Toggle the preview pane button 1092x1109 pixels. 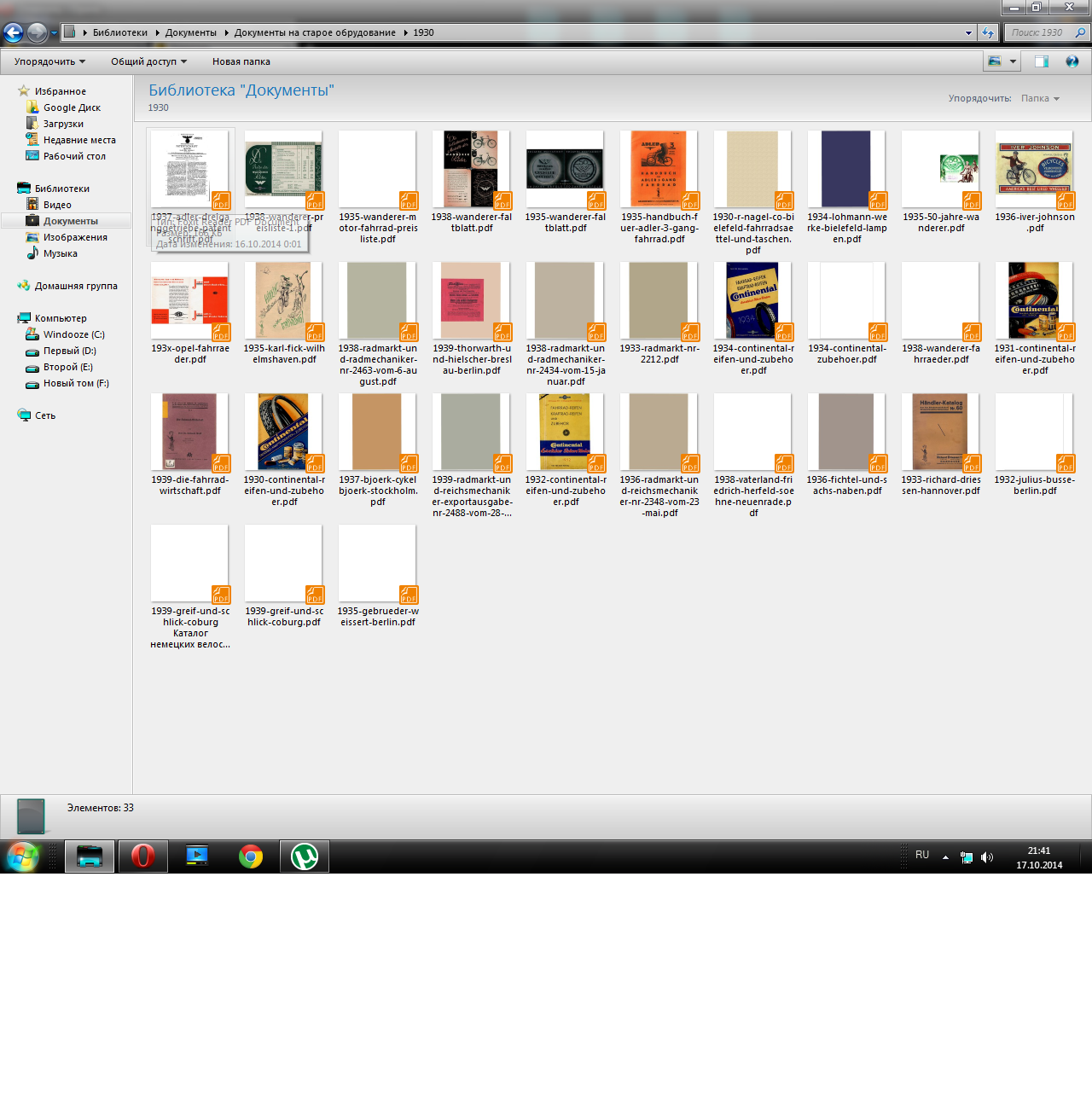(x=1042, y=61)
